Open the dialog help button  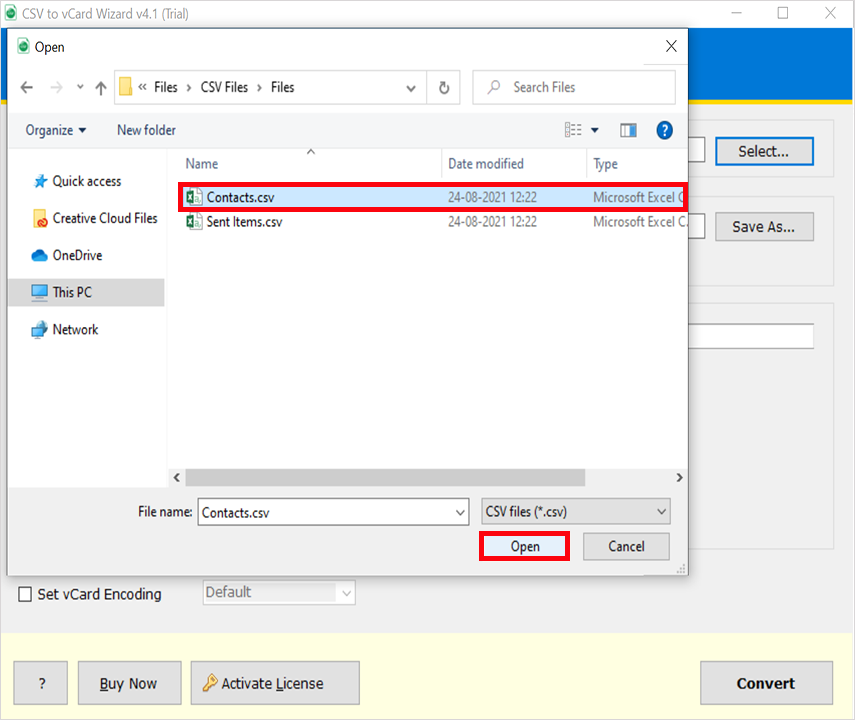pos(664,130)
